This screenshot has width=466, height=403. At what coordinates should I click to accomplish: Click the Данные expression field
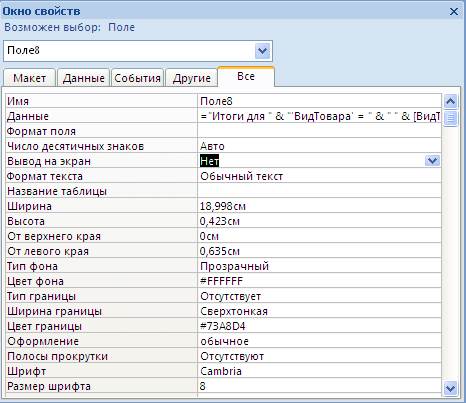tap(319, 116)
